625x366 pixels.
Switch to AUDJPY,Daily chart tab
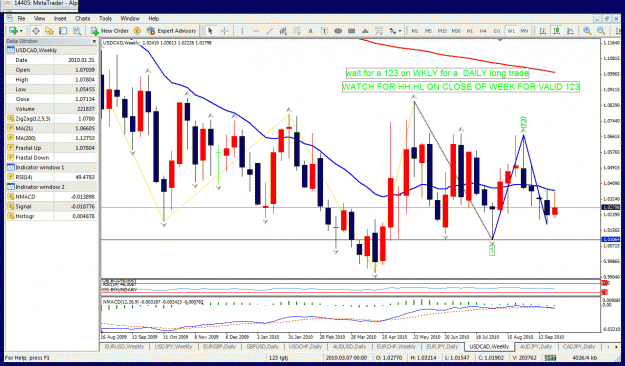pos(536,346)
